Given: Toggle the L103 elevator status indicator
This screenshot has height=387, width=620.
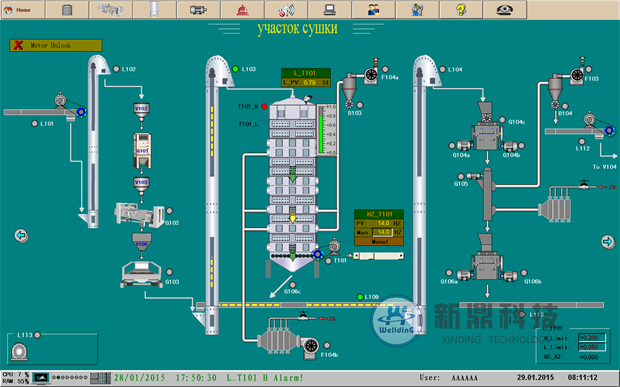Looking at the screenshot, I should [236, 69].
